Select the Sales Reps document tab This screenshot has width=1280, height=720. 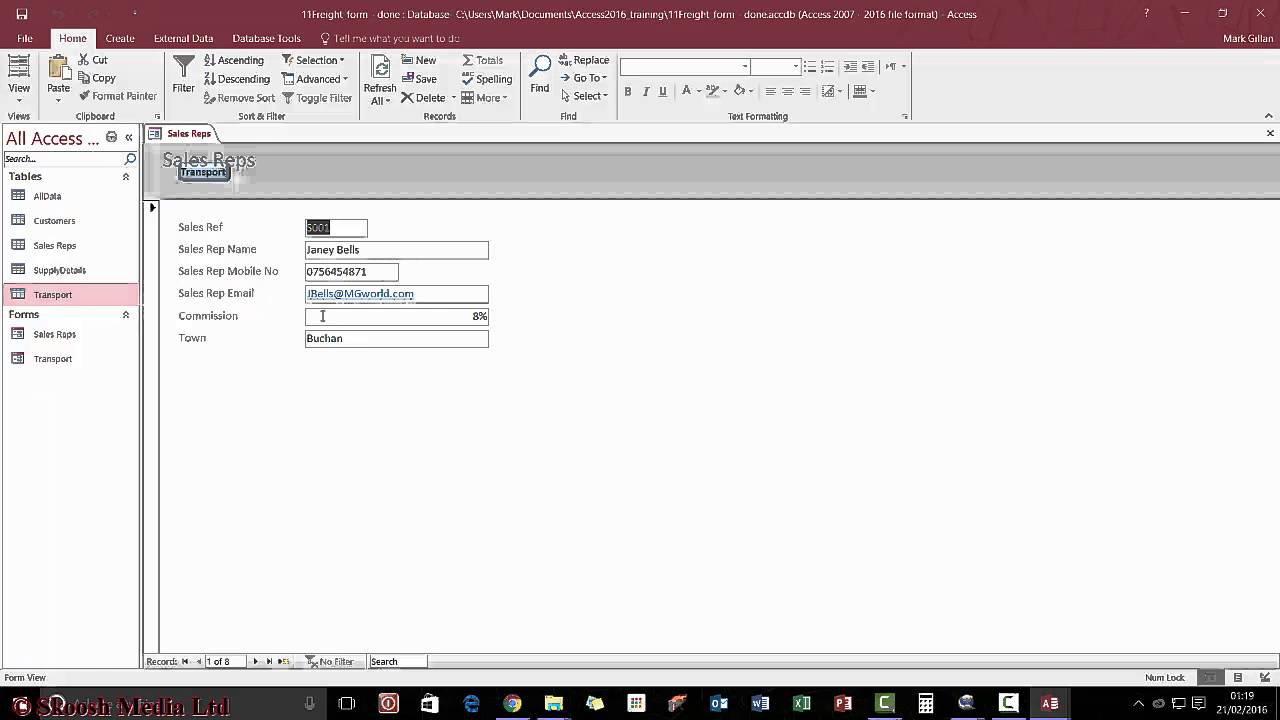(x=180, y=133)
